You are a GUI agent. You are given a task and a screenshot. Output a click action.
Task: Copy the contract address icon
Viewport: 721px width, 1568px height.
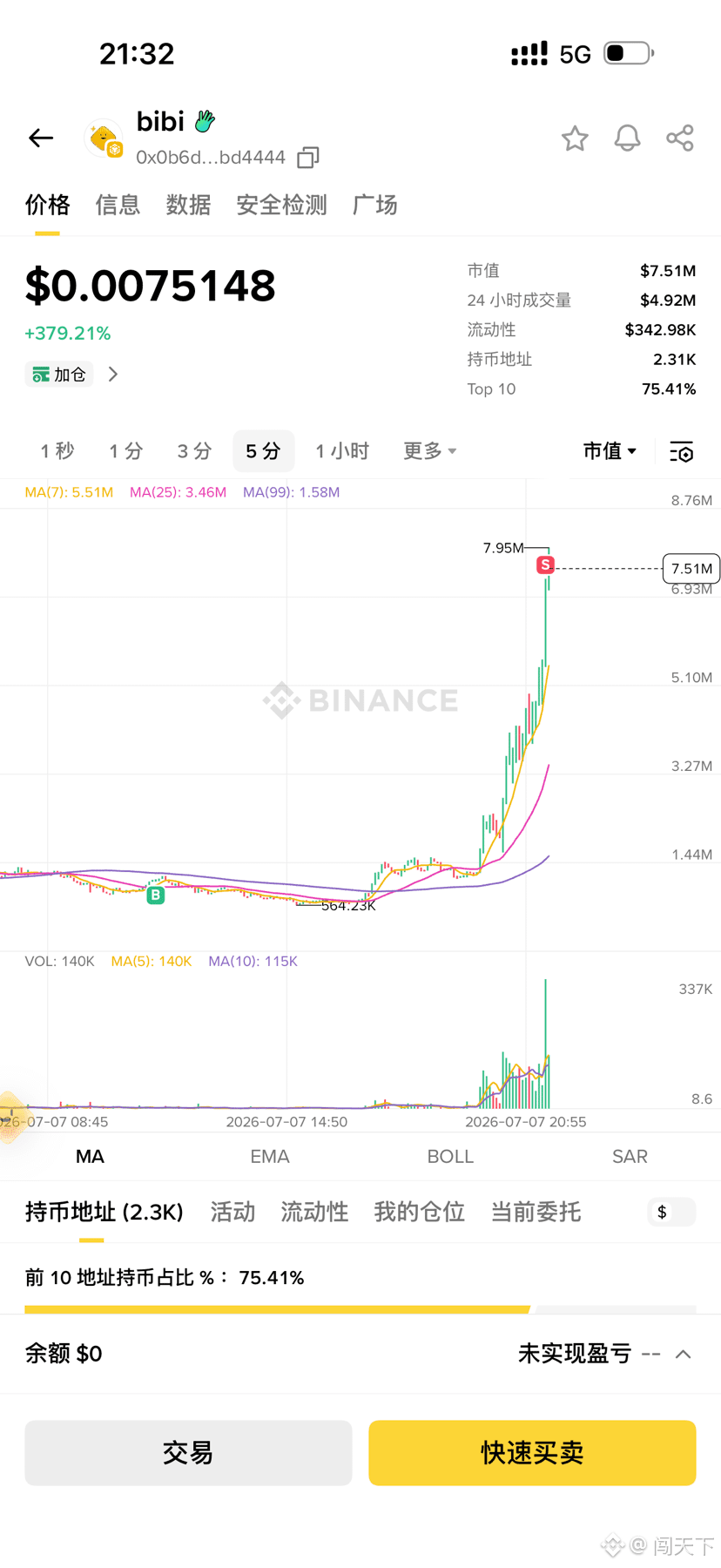(x=308, y=158)
